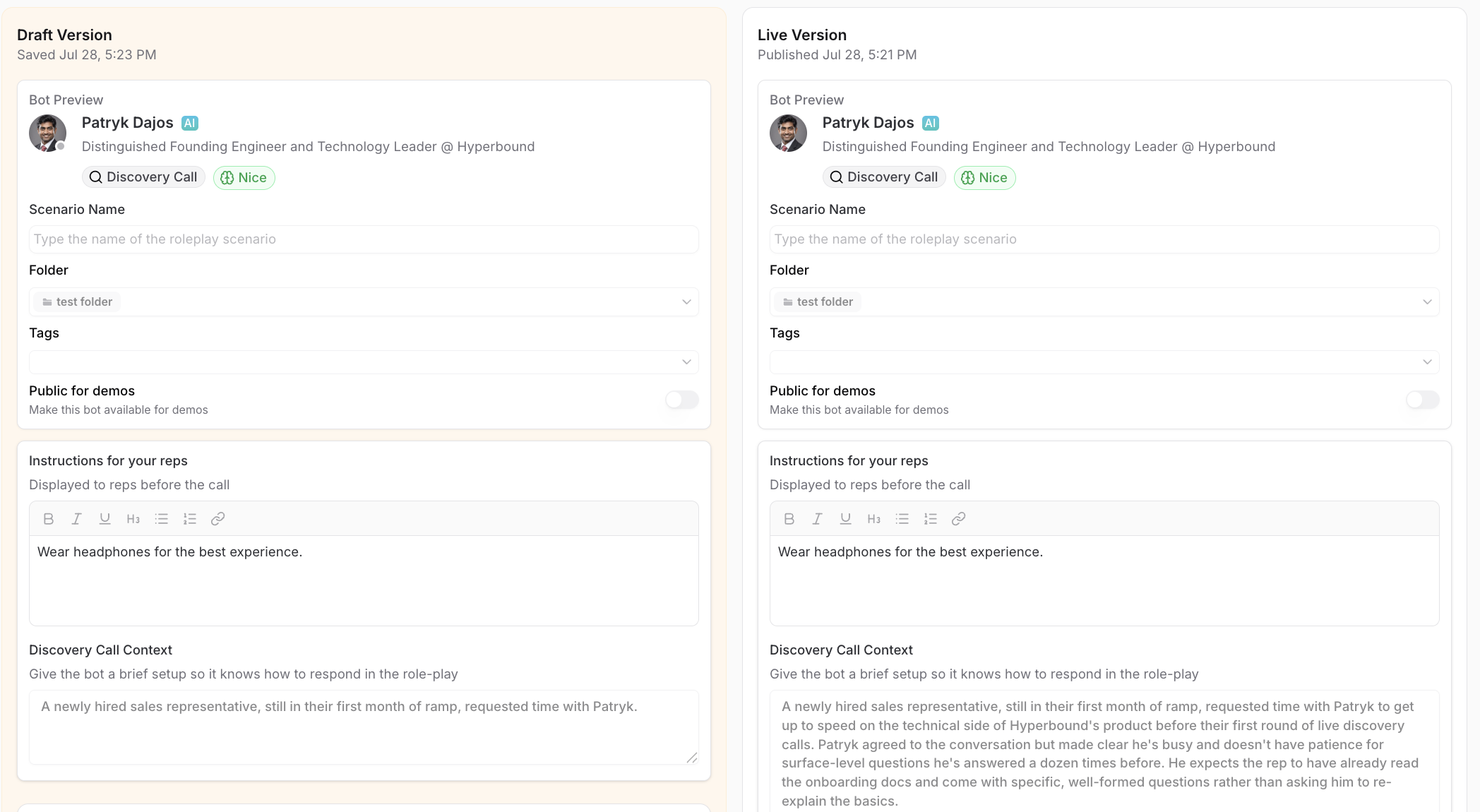Open the Live Version Folder dropdown
The height and width of the screenshot is (812, 1480).
(x=1104, y=302)
